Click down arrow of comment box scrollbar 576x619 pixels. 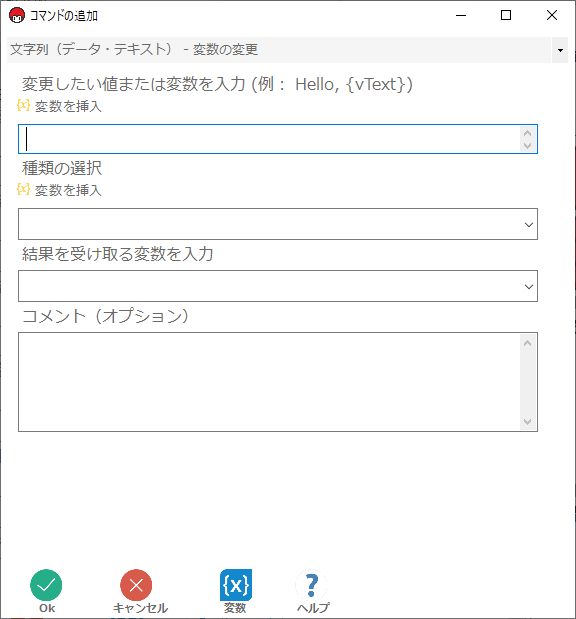click(527, 422)
